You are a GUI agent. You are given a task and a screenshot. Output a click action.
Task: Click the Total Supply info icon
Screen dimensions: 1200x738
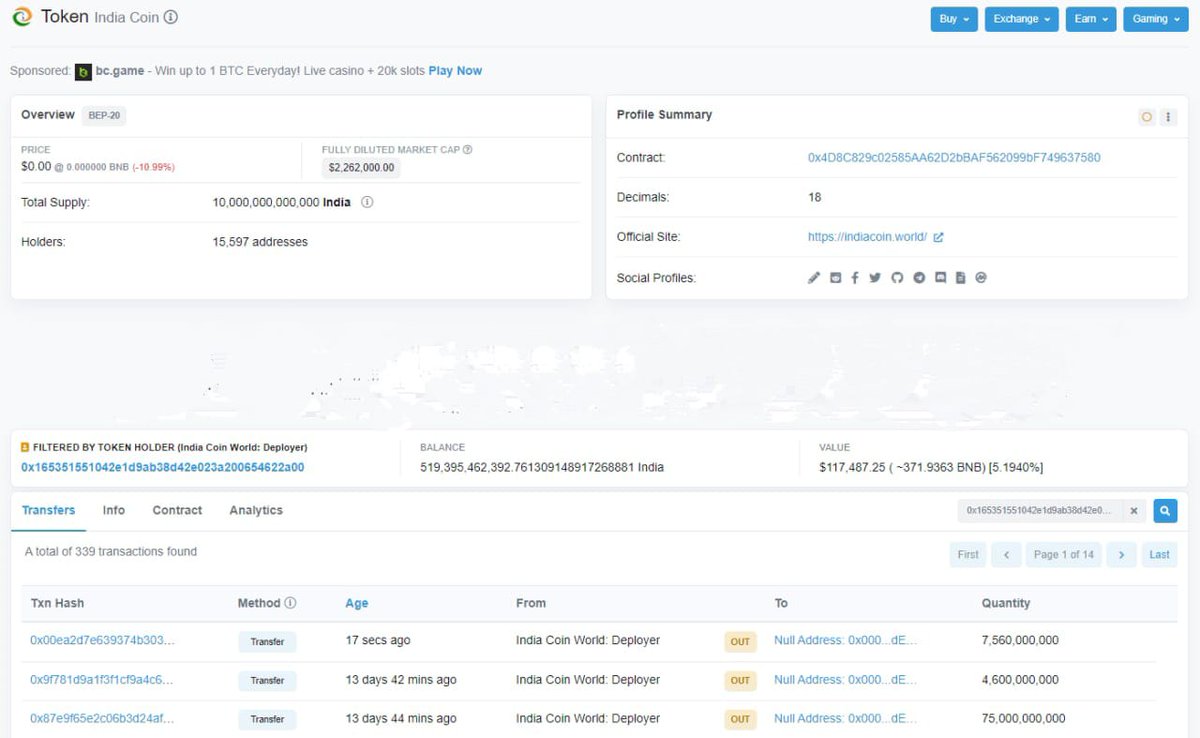(367, 202)
